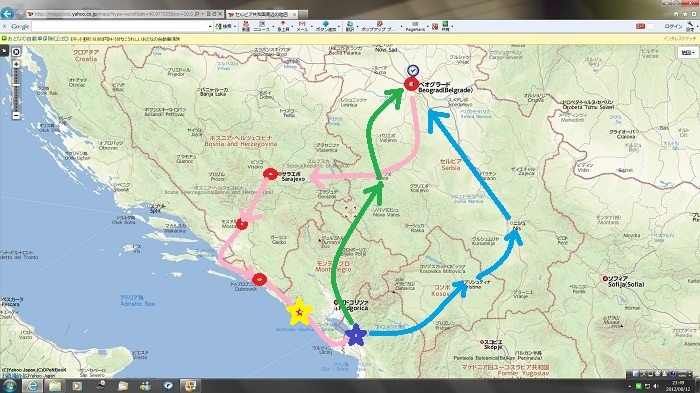Open the map type dropdown at top right
The image size is (700, 393).
pos(687,52)
